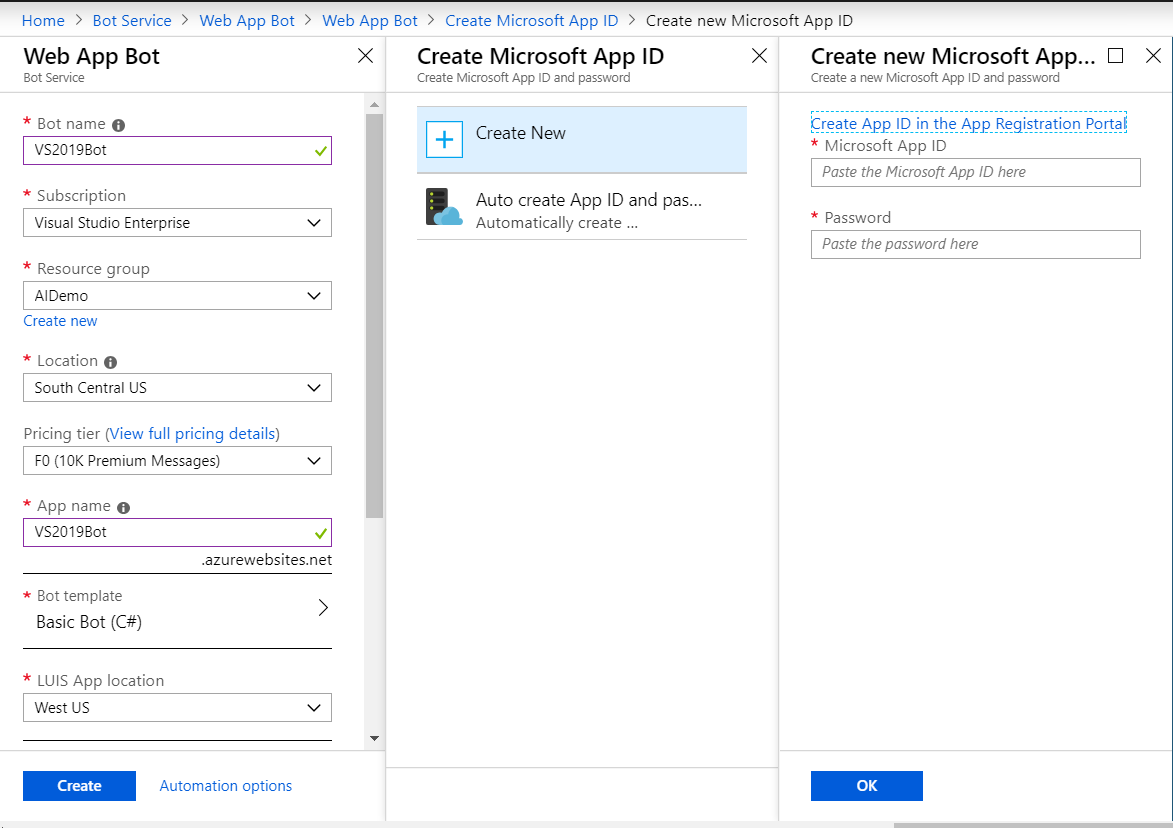
Task: Go to Home in the breadcrumb
Action: pyautogui.click(x=43, y=21)
